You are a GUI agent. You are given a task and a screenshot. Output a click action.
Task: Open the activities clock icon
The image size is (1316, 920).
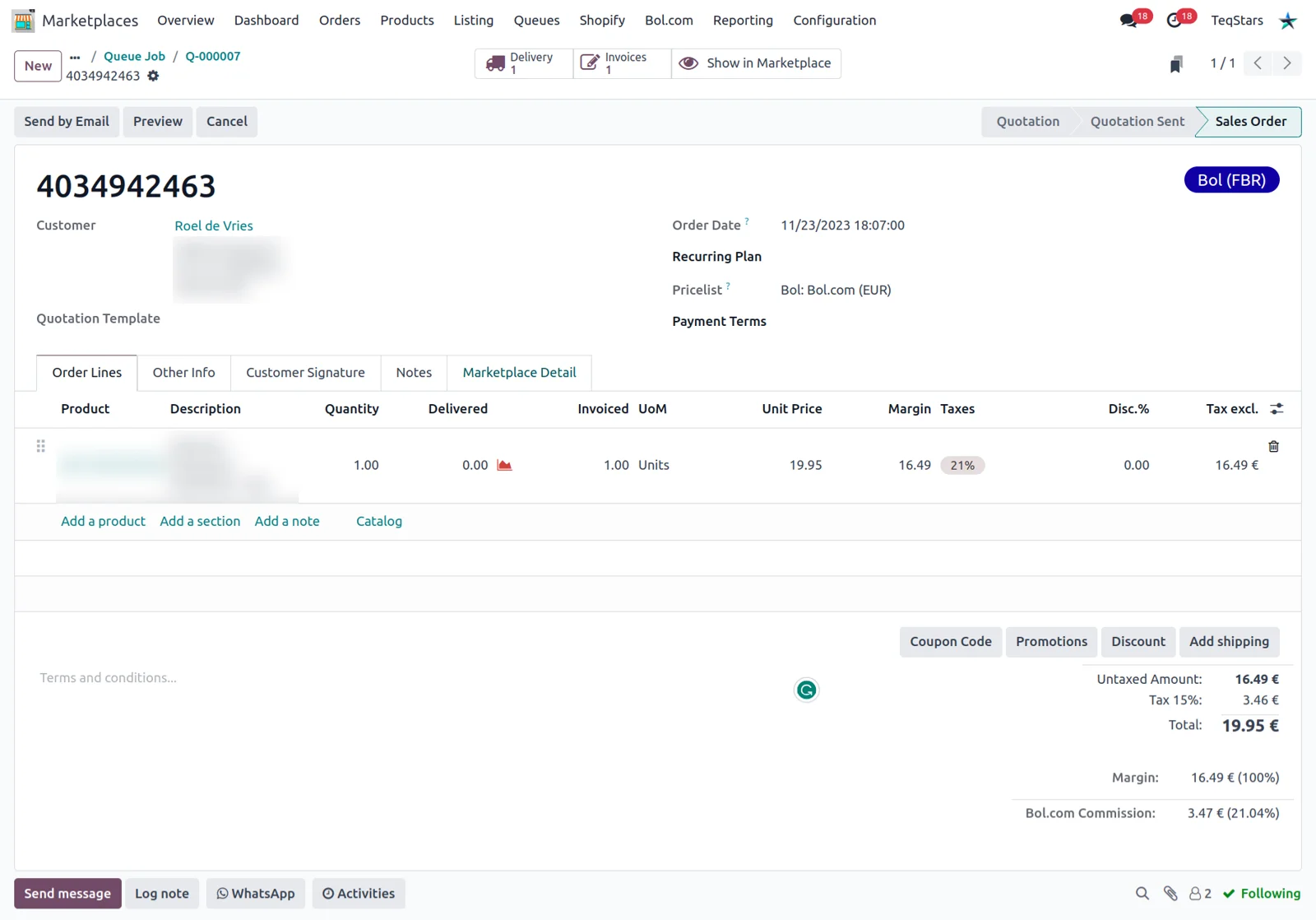tap(1174, 21)
